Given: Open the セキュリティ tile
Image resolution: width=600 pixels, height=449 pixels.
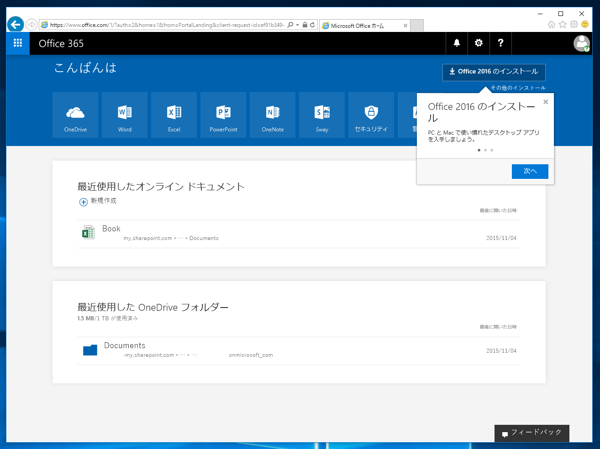Looking at the screenshot, I should click(x=371, y=115).
